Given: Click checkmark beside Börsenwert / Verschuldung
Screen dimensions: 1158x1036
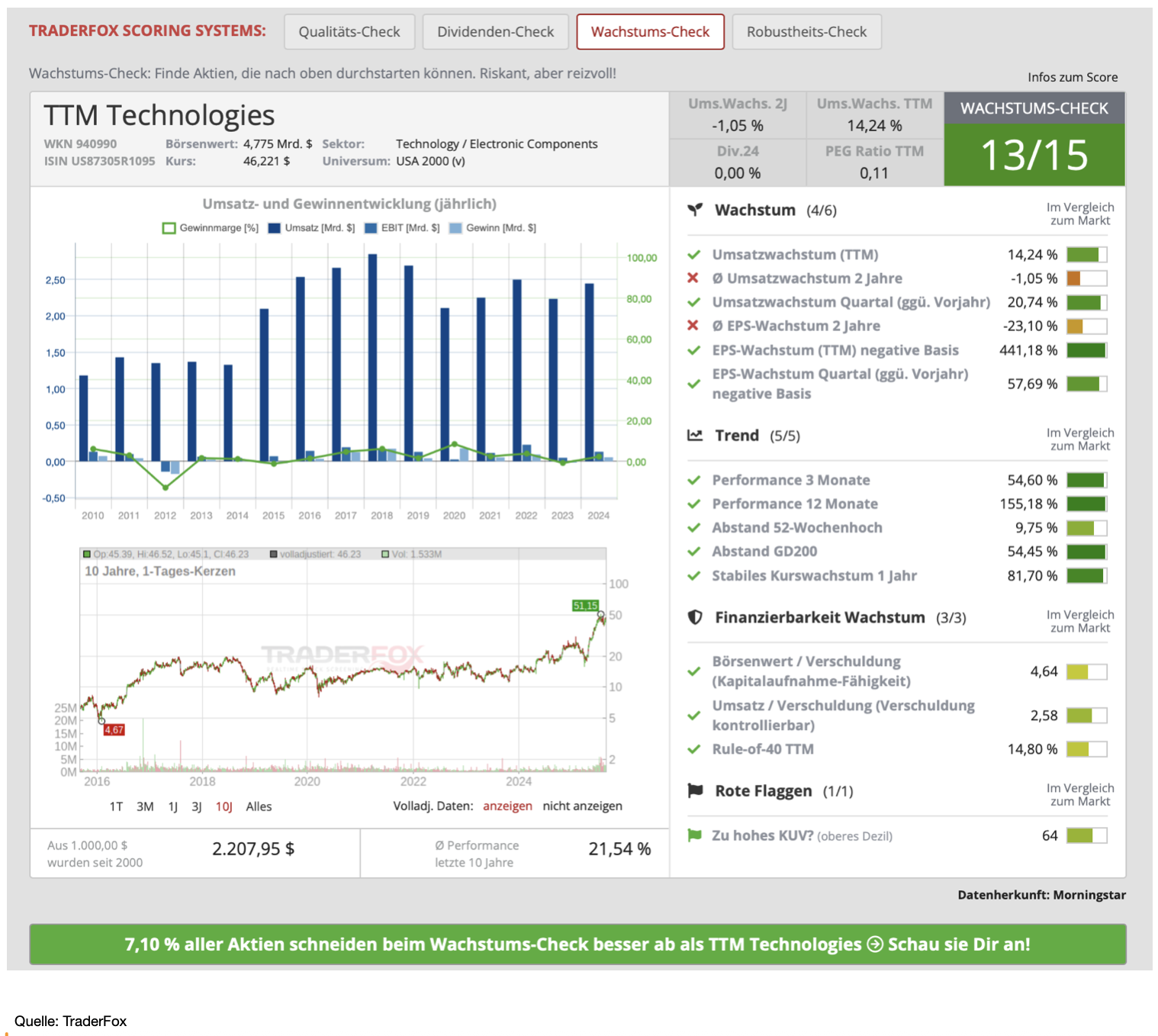Looking at the screenshot, I should click(x=693, y=671).
